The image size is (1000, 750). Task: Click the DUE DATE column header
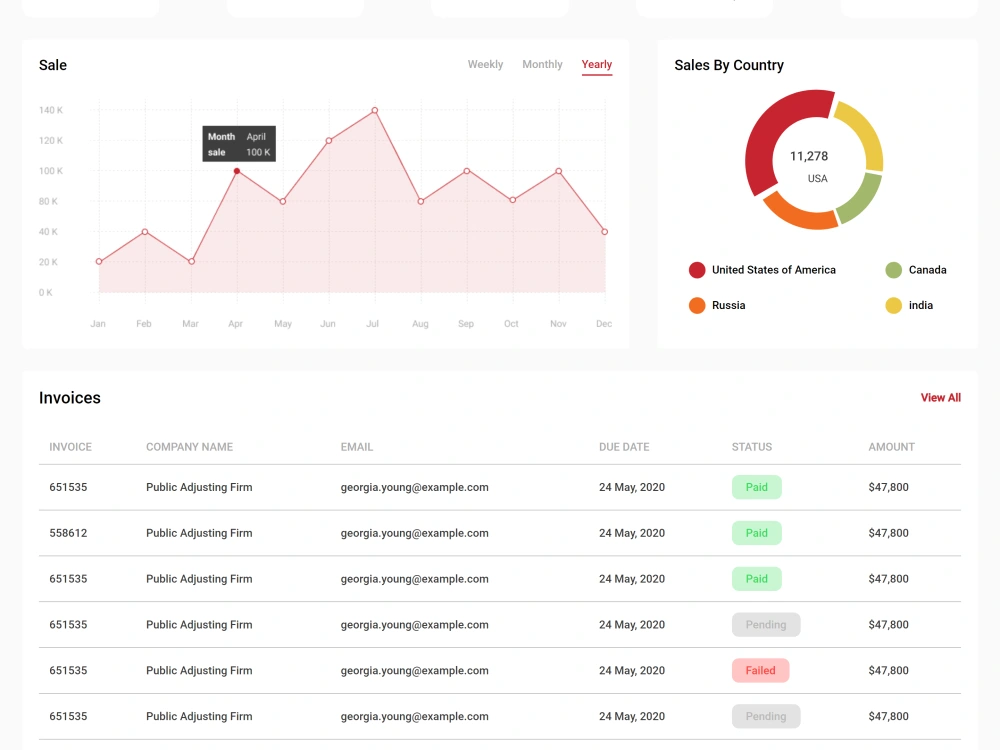point(624,447)
